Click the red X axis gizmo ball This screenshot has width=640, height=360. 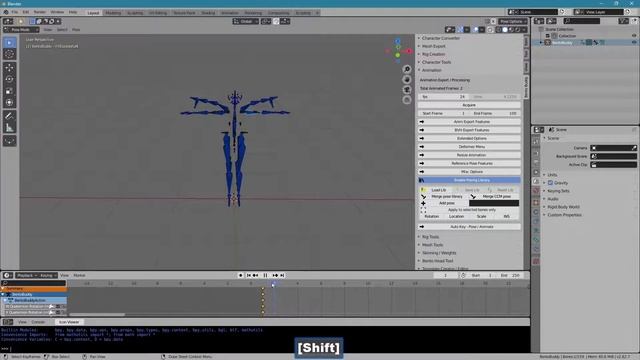(x=408, y=51)
